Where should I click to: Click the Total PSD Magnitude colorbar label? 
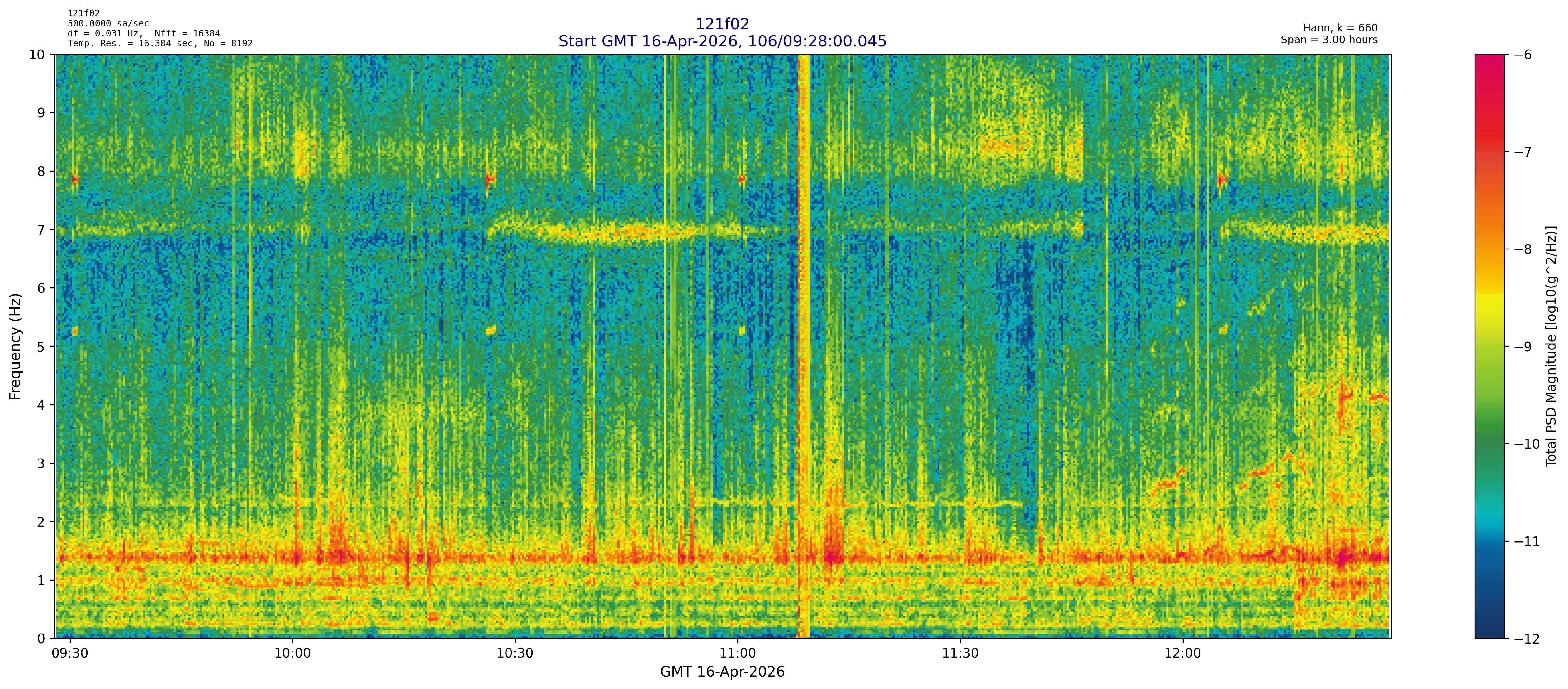(1551, 346)
